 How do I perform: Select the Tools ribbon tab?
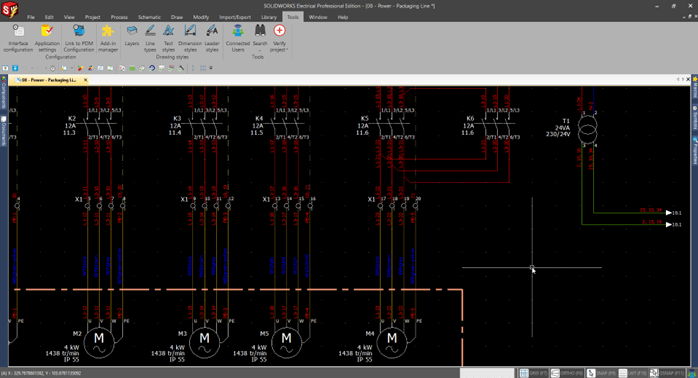pos(292,17)
